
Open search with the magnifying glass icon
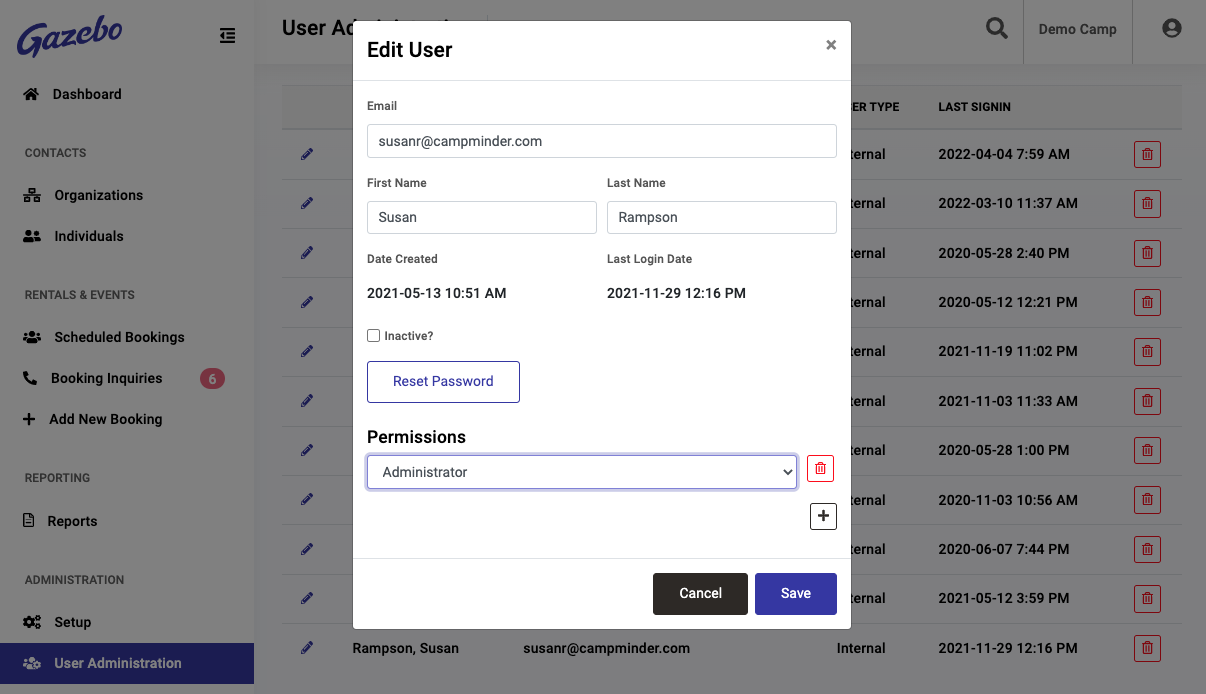point(996,29)
